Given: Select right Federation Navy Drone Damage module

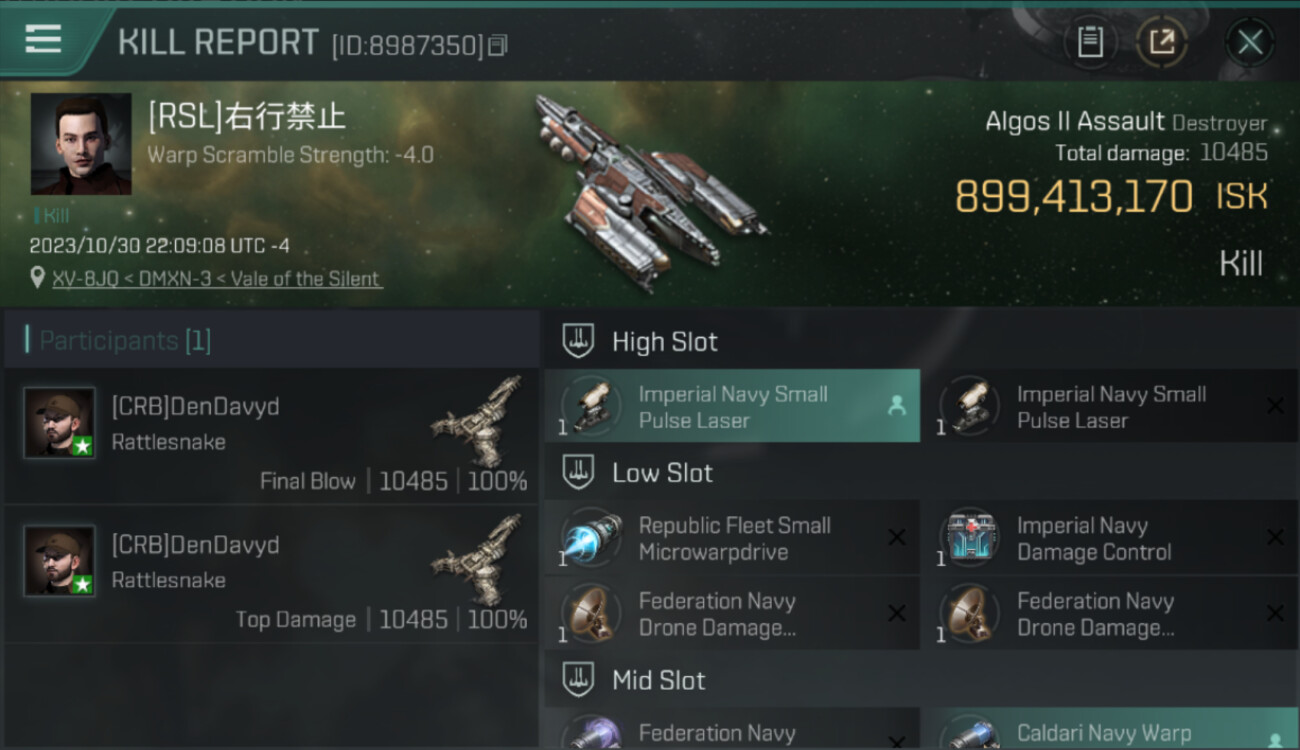Looking at the screenshot, I should tap(1110, 614).
